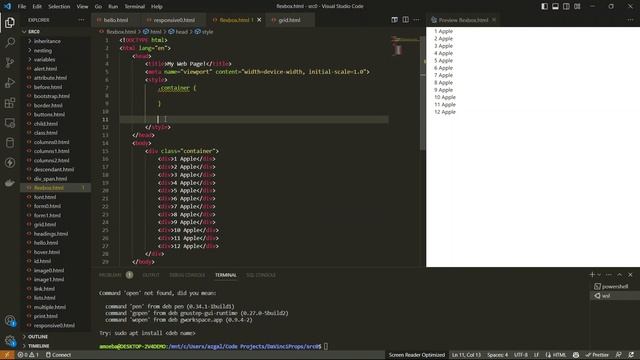Open the Search view in activity bar
This screenshot has height=360, width=640.
tap(10, 42)
